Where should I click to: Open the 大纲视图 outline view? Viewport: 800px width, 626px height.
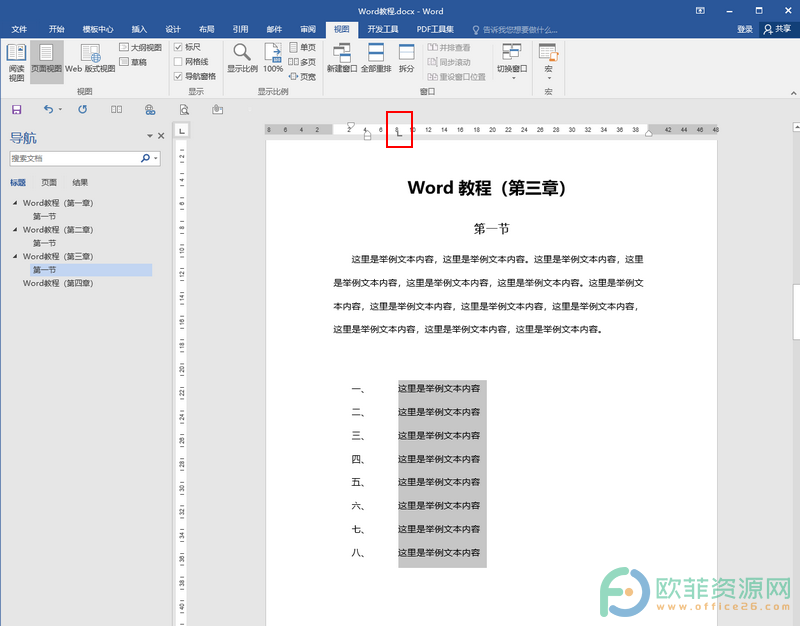[140, 47]
